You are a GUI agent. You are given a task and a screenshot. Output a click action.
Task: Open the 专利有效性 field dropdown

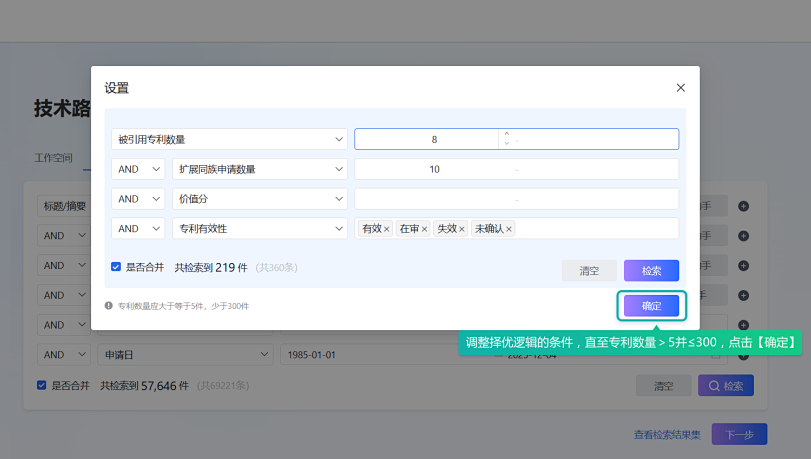coord(260,229)
